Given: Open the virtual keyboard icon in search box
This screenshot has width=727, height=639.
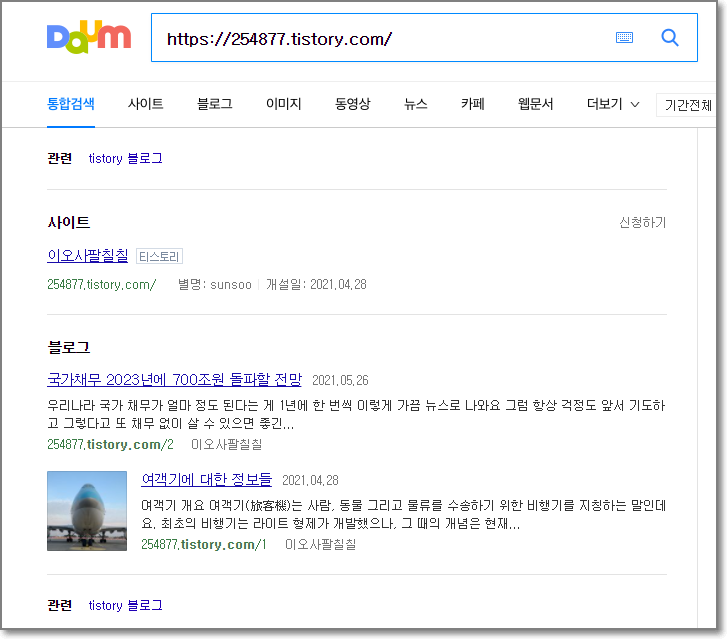Looking at the screenshot, I should coord(624,38).
